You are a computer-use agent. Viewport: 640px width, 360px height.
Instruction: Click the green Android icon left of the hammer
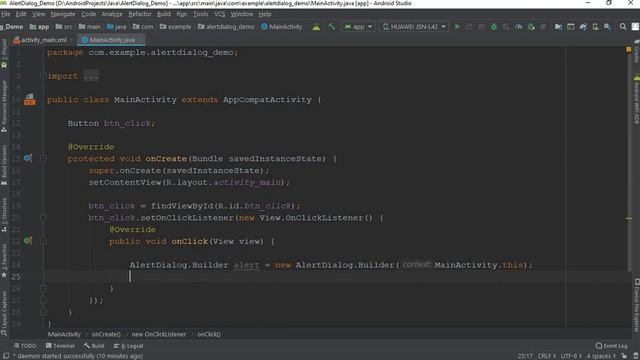tap(316, 27)
